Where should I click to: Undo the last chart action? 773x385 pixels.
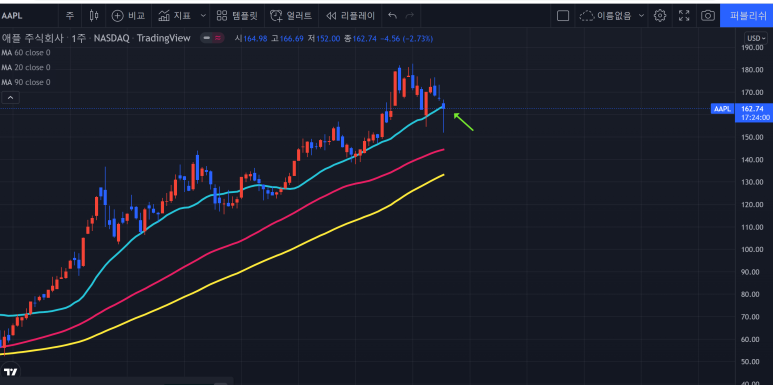[392, 16]
